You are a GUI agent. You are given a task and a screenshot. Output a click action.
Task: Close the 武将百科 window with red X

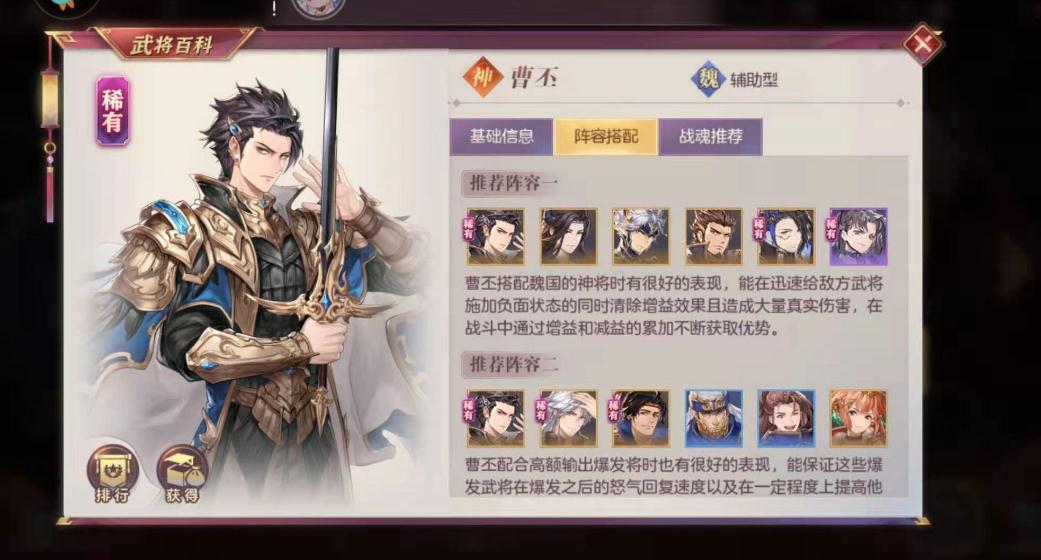tap(922, 44)
